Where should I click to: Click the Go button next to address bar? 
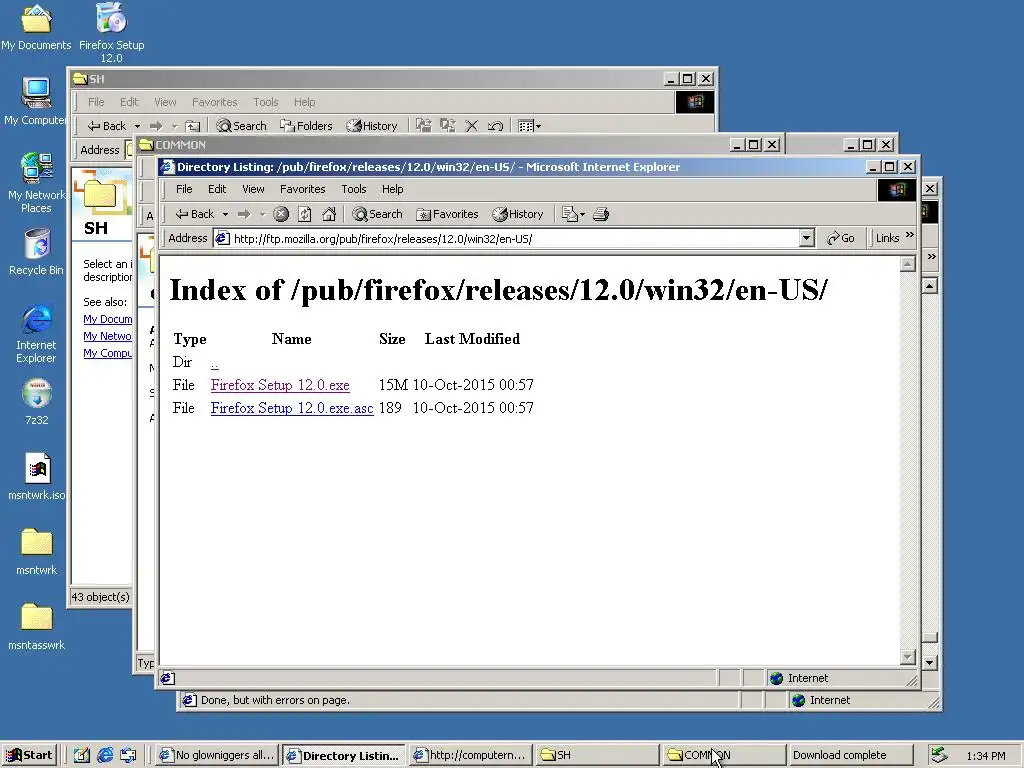[840, 238]
